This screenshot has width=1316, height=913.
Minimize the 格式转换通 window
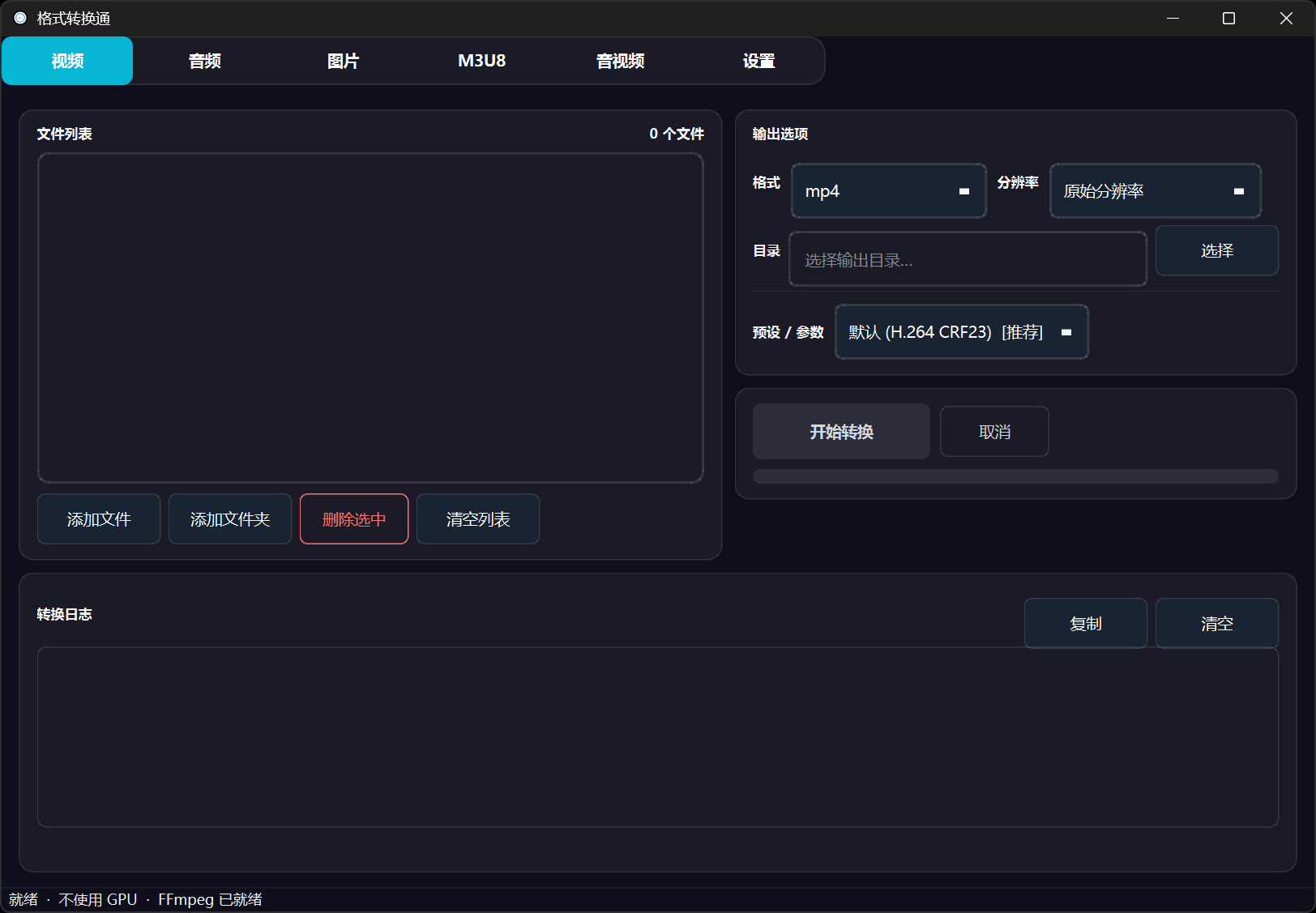coord(1173,18)
